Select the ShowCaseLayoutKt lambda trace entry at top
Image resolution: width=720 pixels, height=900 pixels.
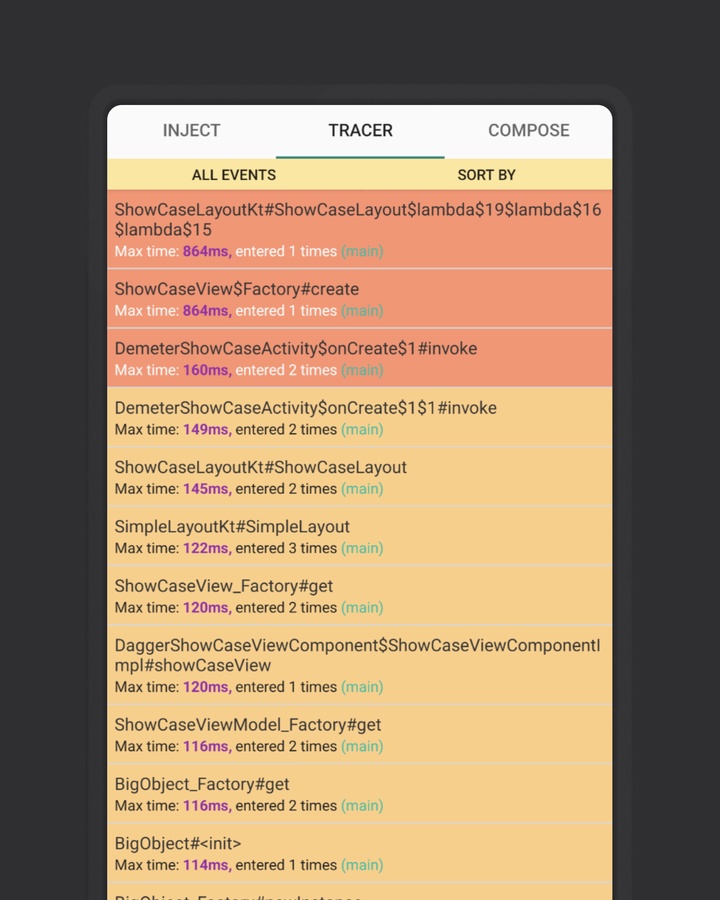pyautogui.click(x=360, y=229)
